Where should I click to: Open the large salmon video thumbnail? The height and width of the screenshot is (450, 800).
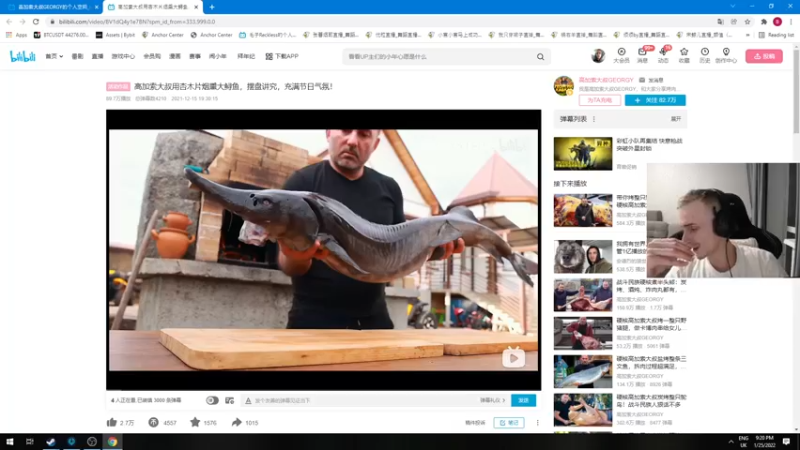click(x=583, y=371)
